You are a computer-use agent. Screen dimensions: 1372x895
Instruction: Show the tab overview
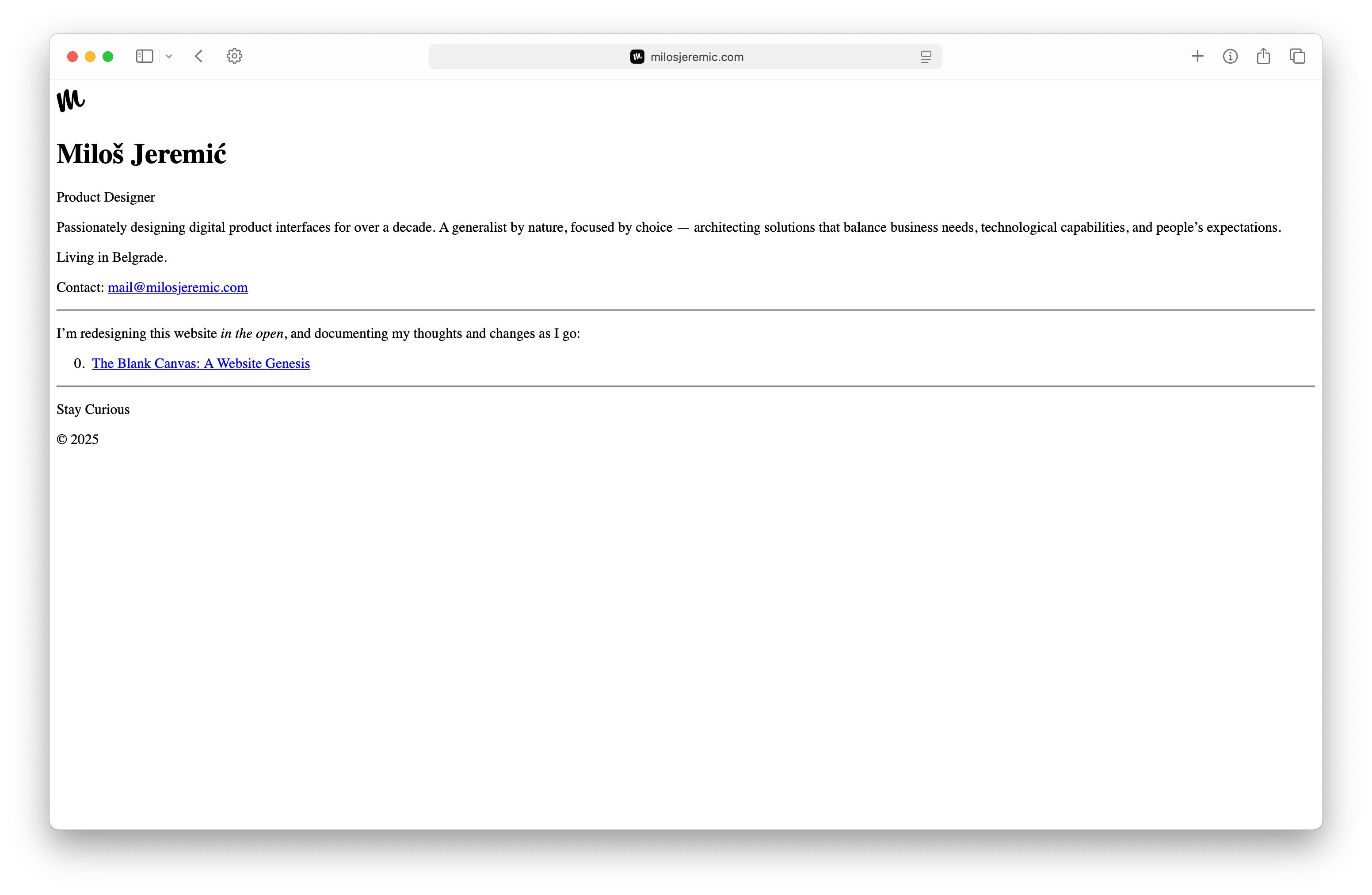(x=1297, y=56)
